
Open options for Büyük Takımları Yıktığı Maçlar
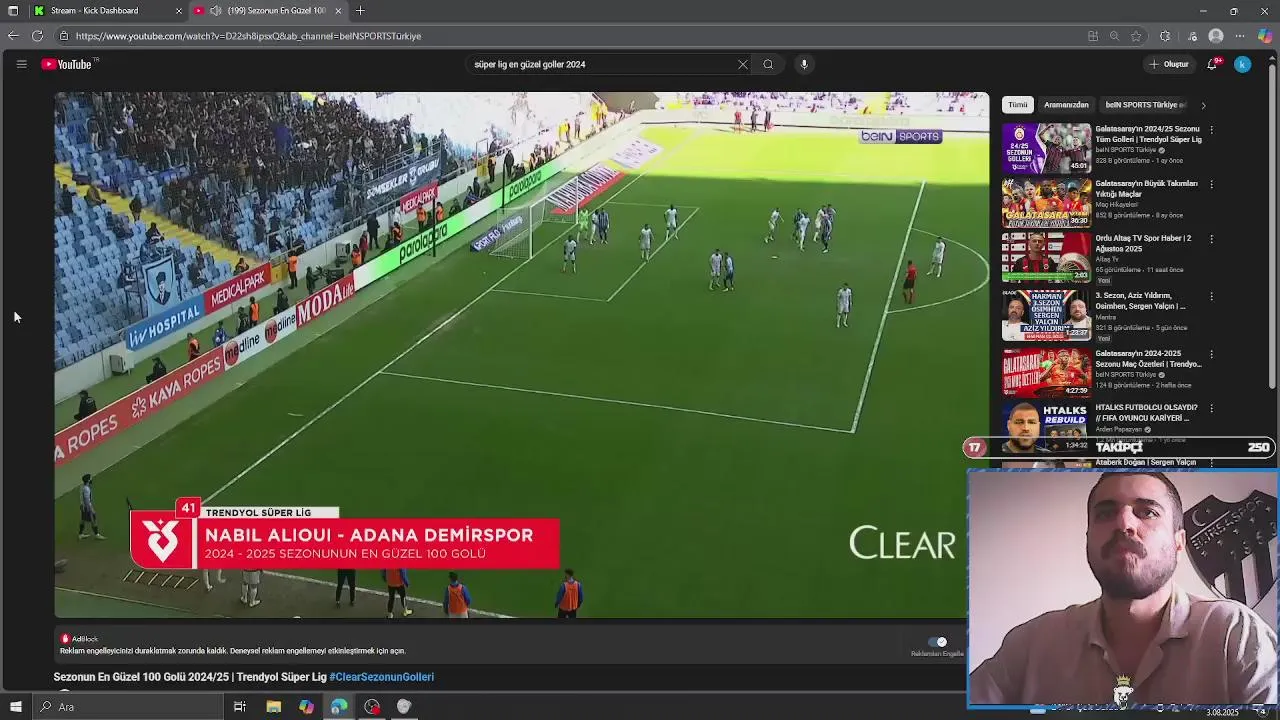[1211, 185]
